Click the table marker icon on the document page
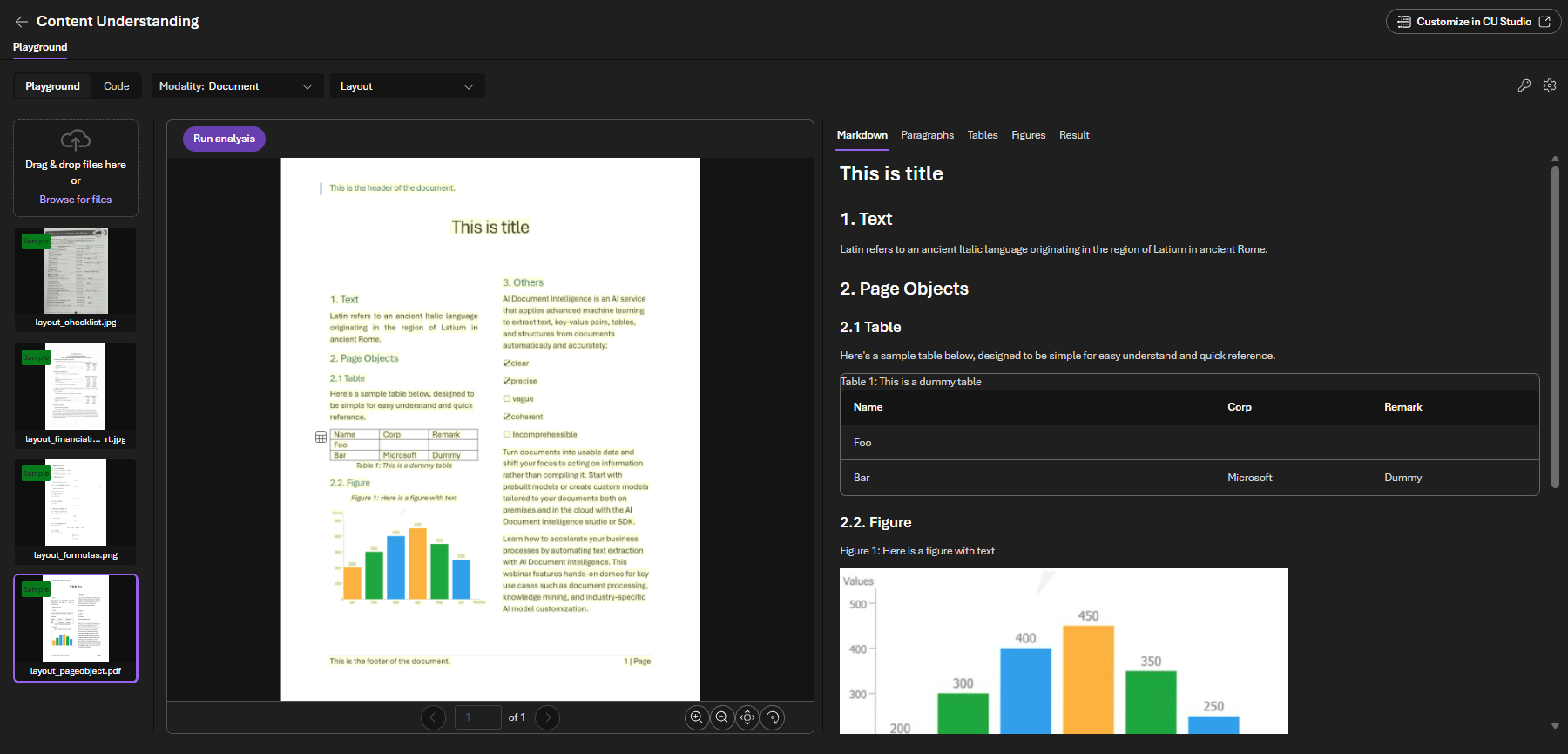 (321, 438)
